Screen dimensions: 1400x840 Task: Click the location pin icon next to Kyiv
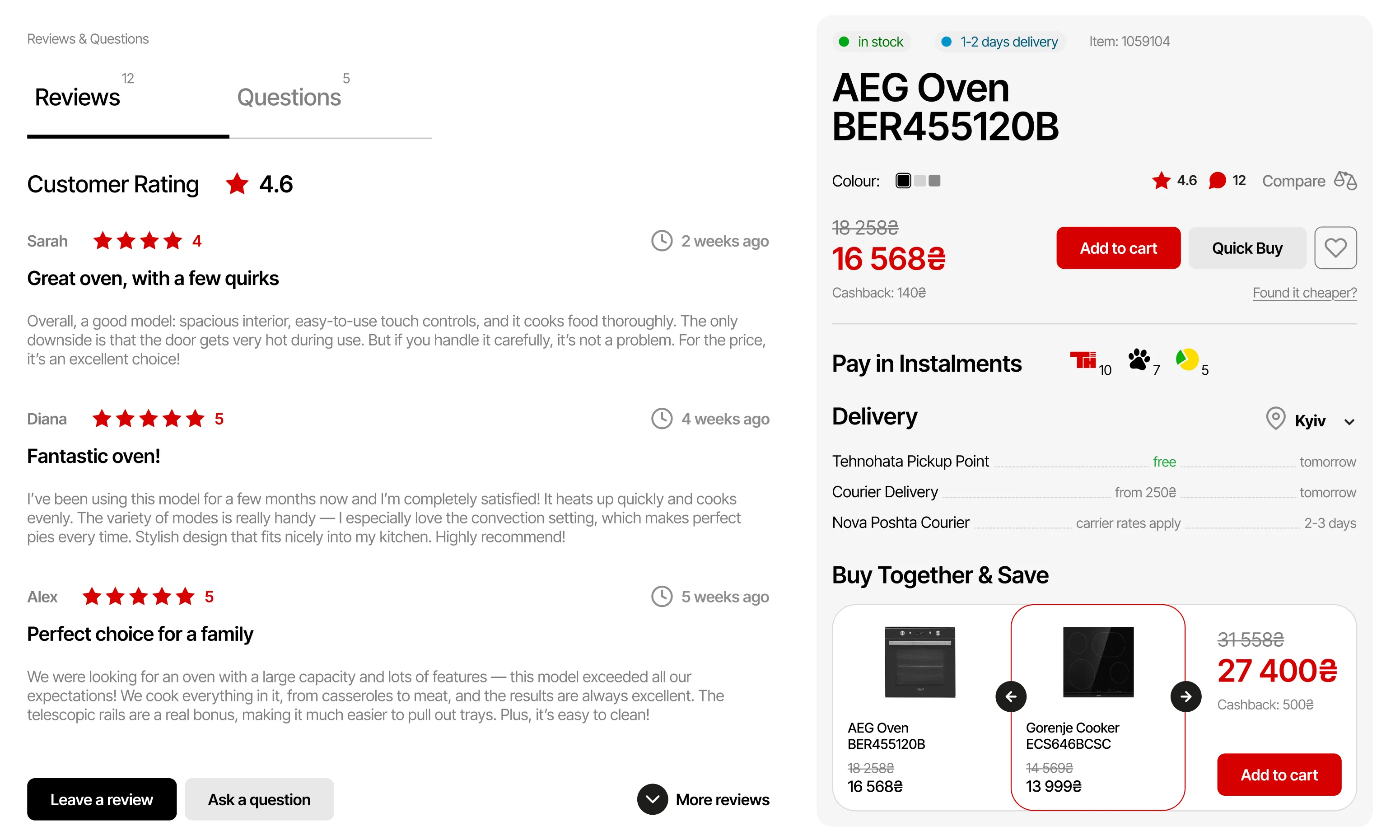pyautogui.click(x=1275, y=418)
